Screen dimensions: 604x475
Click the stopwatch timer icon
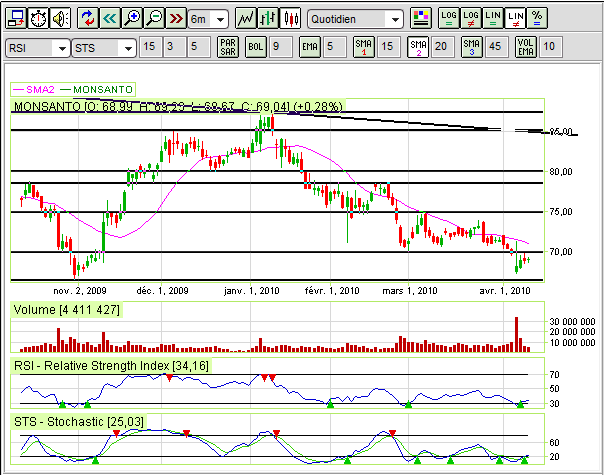(x=38, y=18)
